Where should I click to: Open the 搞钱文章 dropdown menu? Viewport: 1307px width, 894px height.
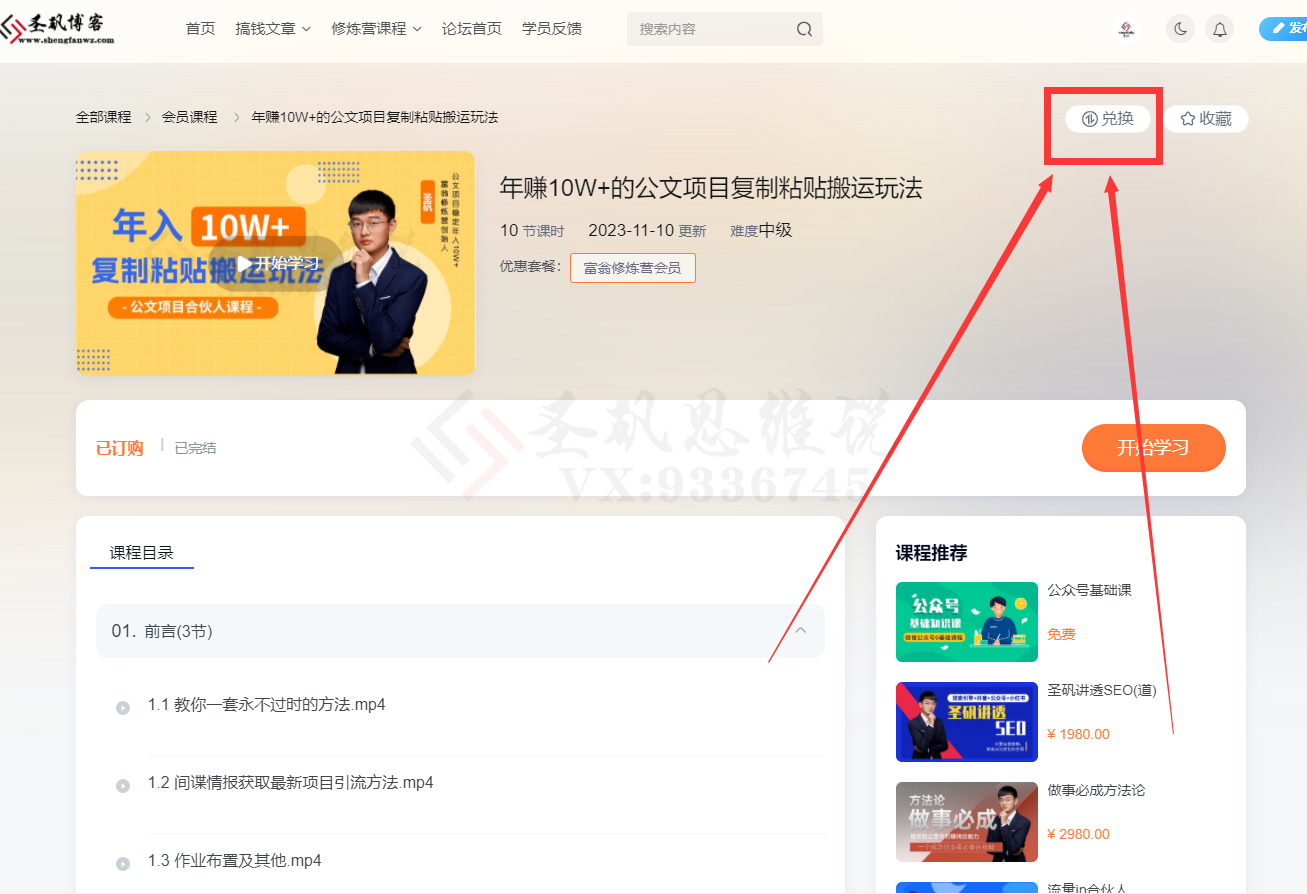tap(273, 29)
